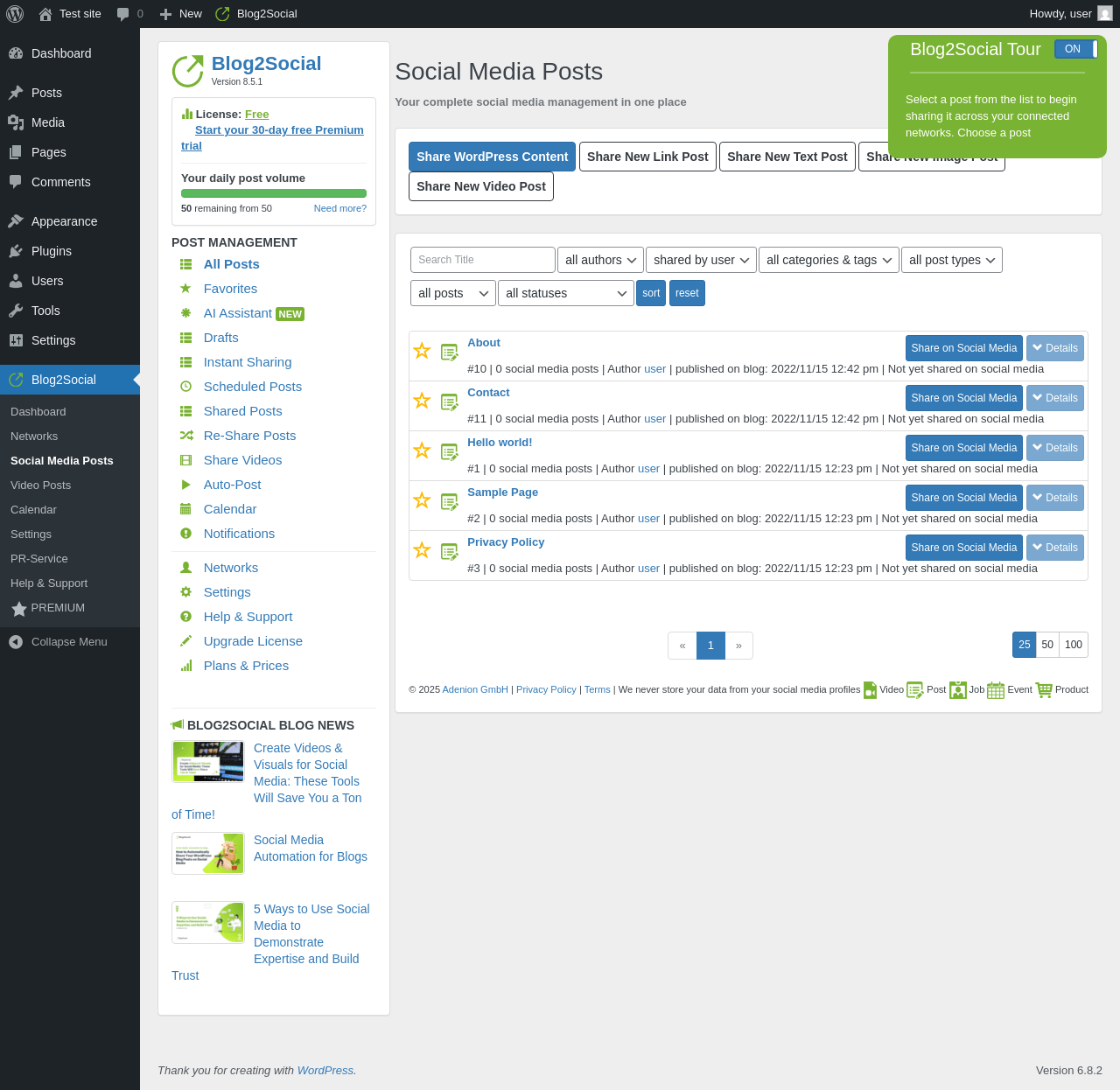Star the Sample Page post
Viewport: 1120px width, 1090px height.
coord(422,500)
